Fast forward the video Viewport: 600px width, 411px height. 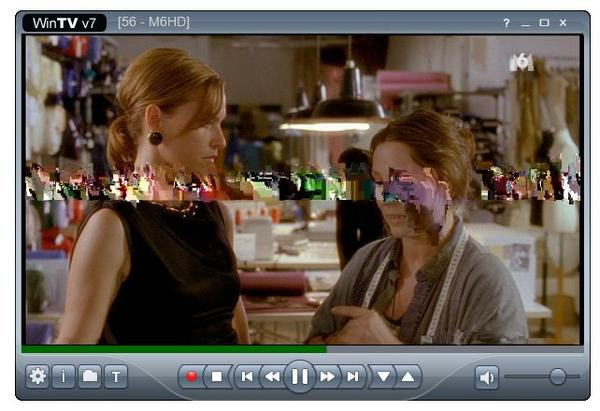click(327, 377)
